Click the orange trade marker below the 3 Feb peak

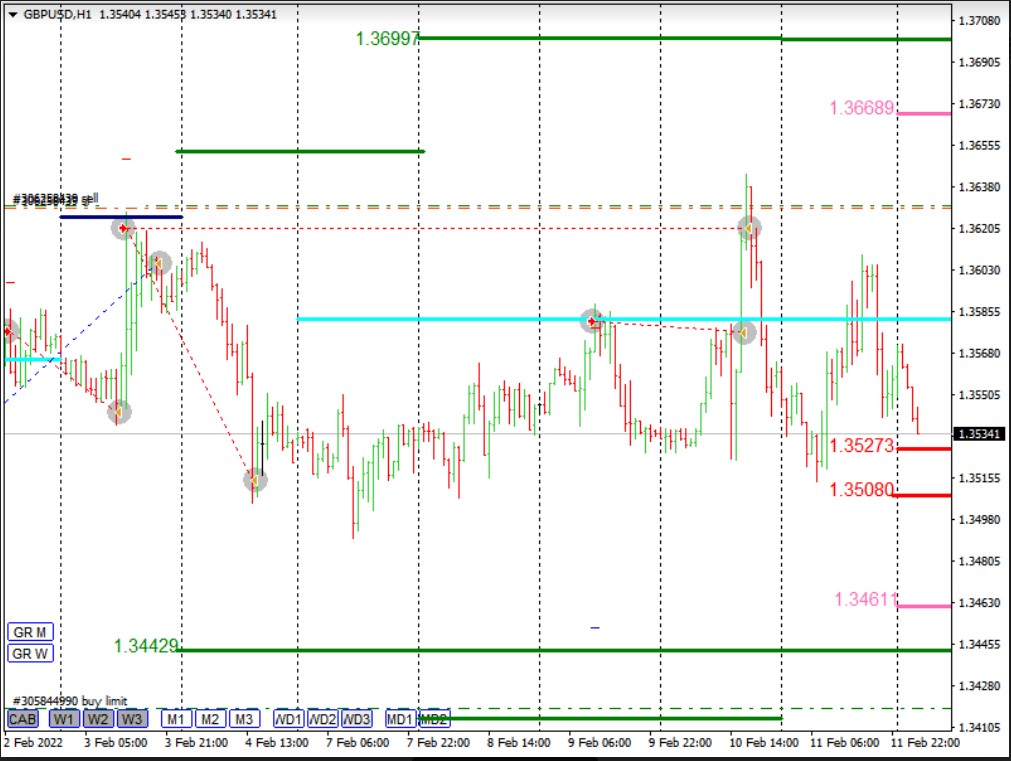click(158, 263)
